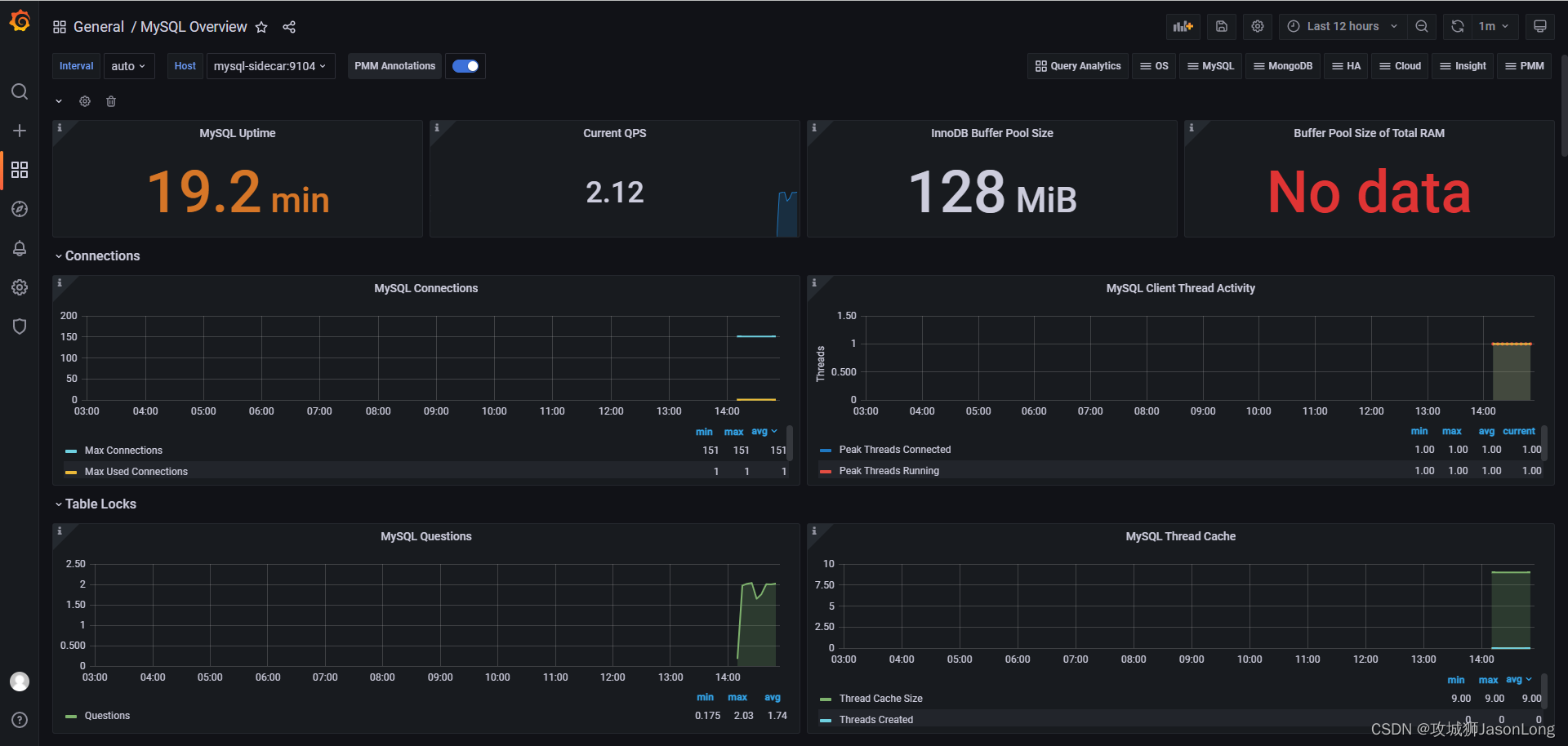Toggle Threads Created series visibility

[x=876, y=720]
